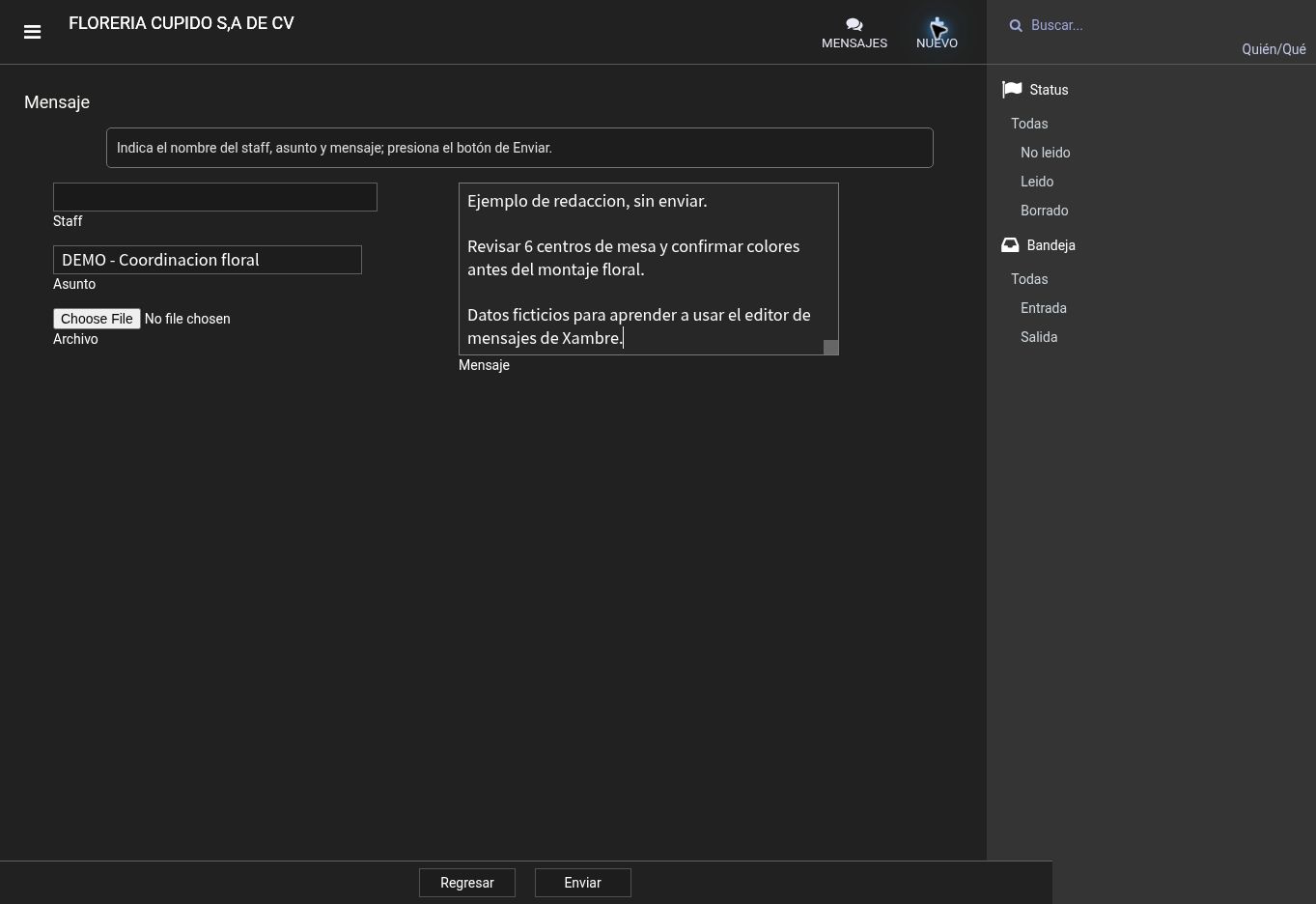Image resolution: width=1316 pixels, height=904 pixels.
Task: Focus the Buscar search field
Action: pos(1159,25)
